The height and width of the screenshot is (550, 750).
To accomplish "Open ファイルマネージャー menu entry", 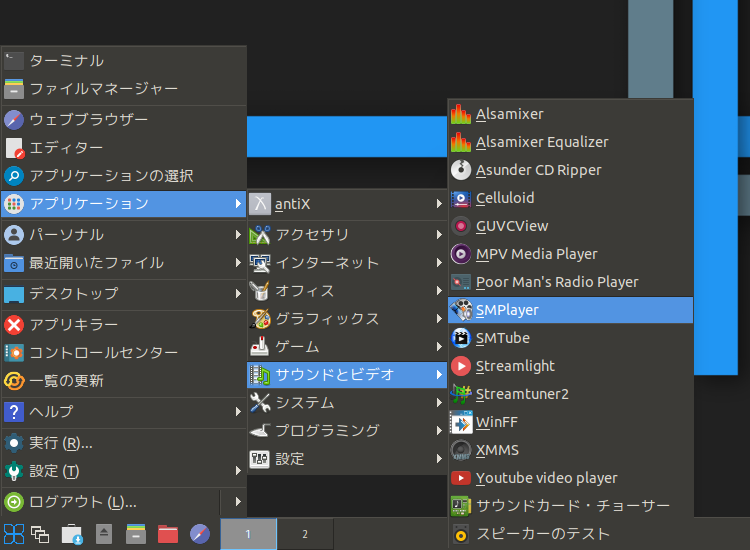I will point(124,88).
